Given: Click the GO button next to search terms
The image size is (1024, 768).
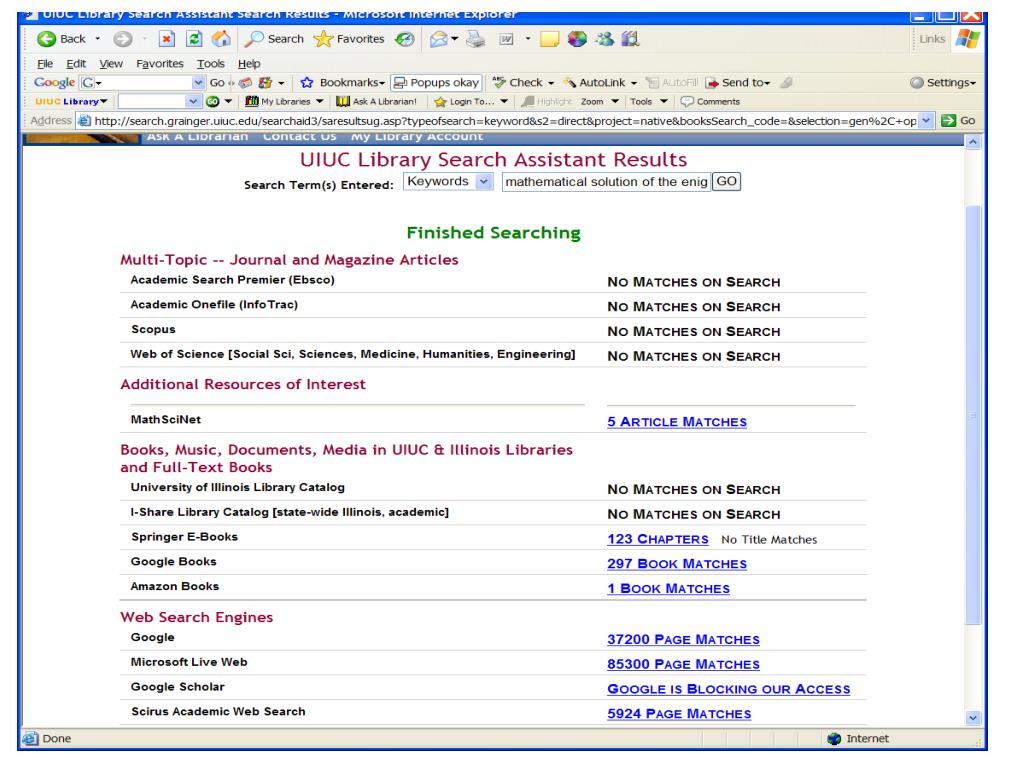Looking at the screenshot, I should coord(726,182).
